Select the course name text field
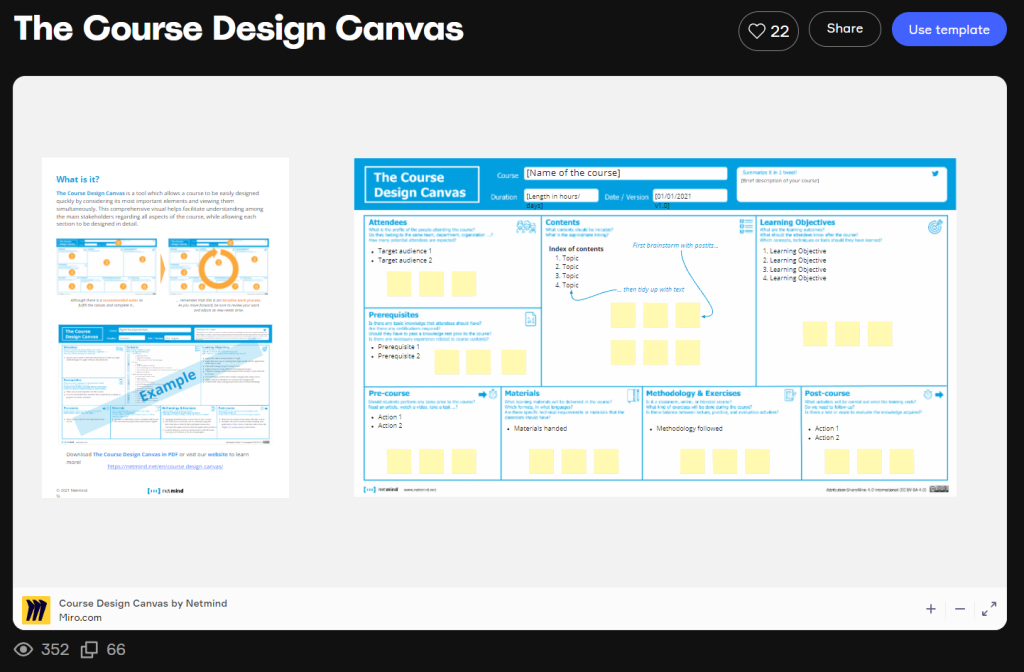1024x672 pixels. click(625, 174)
